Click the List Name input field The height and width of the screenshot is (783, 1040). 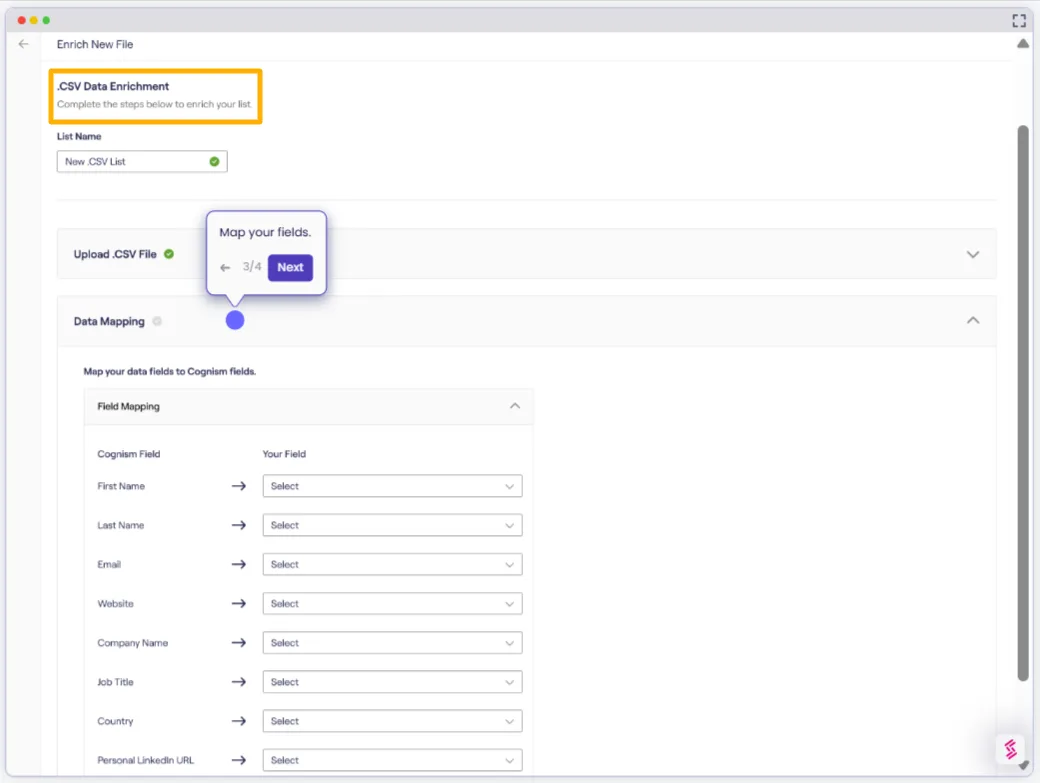[142, 162]
